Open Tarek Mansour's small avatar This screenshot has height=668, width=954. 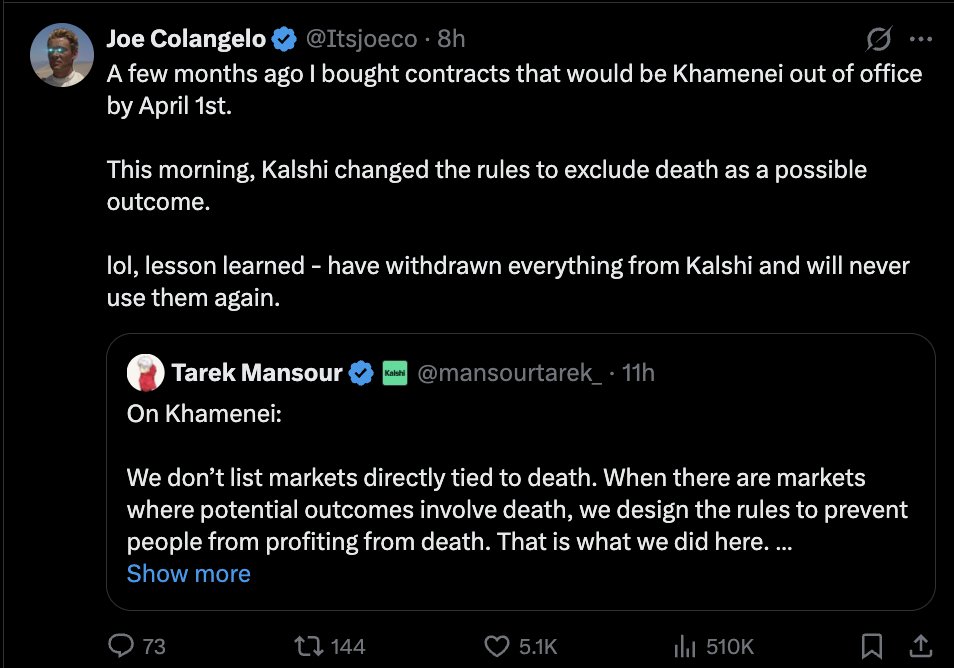[145, 373]
